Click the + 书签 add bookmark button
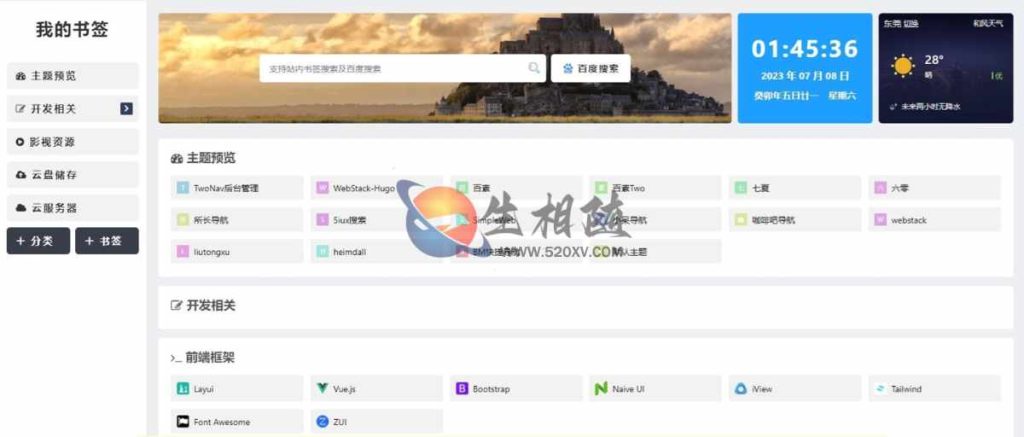This screenshot has height=437, width=1024. [106, 241]
